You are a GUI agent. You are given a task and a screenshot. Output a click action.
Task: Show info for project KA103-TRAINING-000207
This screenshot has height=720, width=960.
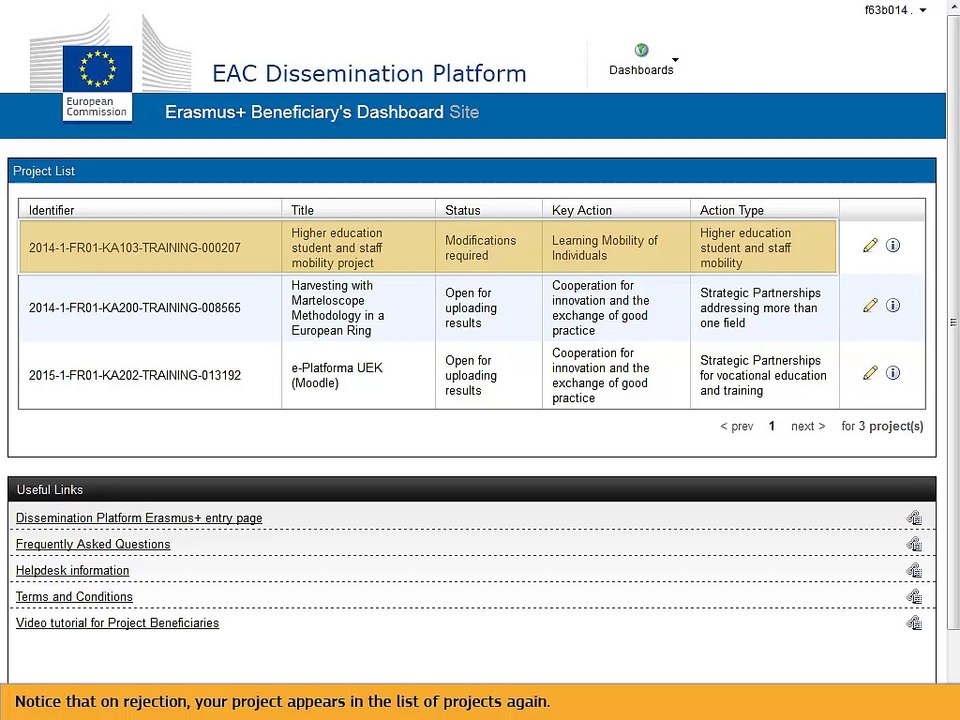pos(893,246)
